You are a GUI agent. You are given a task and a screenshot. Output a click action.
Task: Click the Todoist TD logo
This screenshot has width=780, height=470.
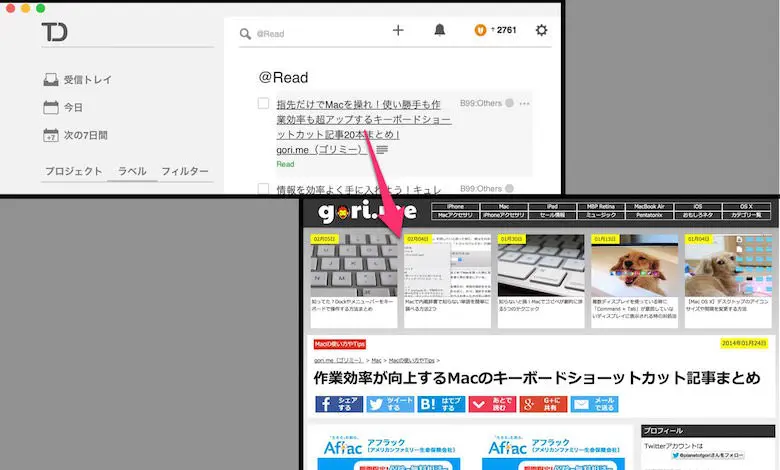[55, 32]
